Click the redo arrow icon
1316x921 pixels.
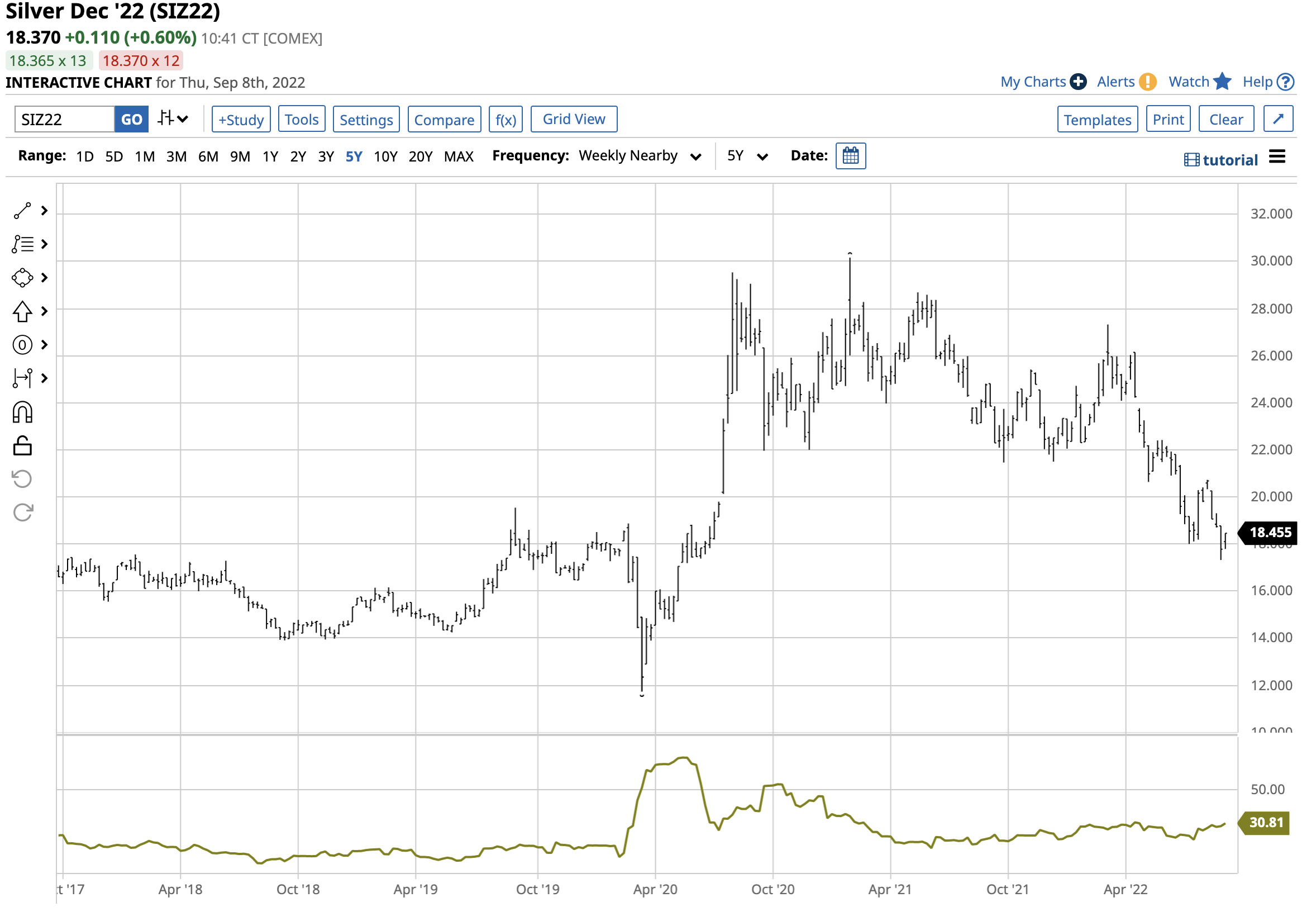pos(22,512)
